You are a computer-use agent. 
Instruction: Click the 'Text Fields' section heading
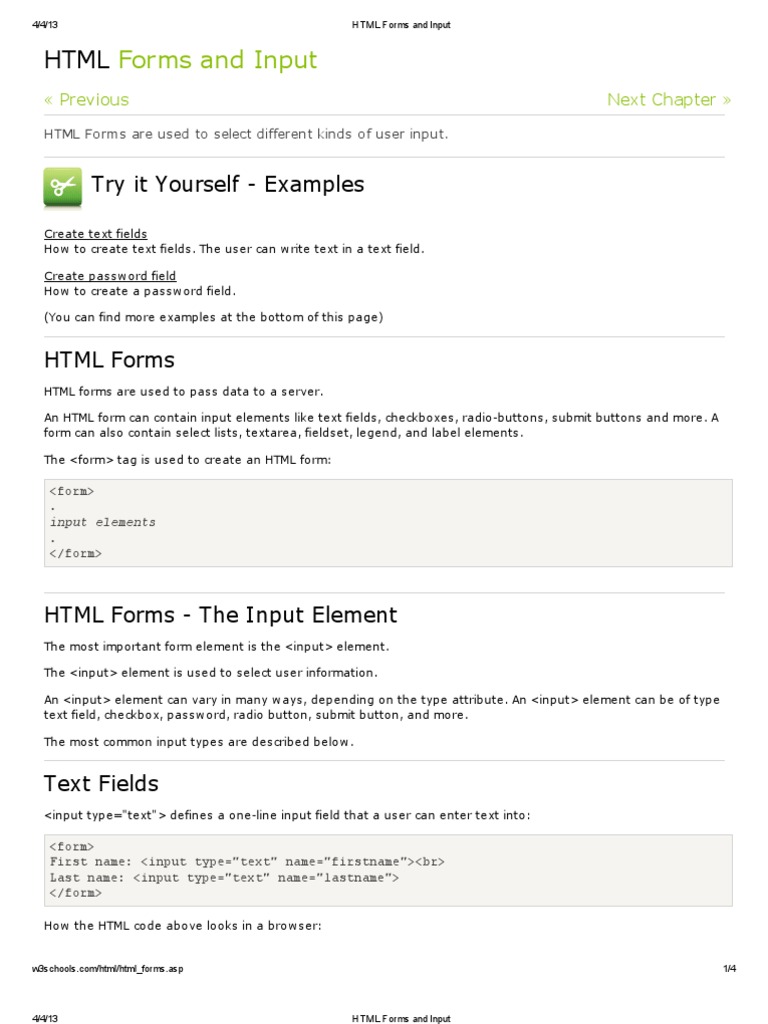point(101,783)
